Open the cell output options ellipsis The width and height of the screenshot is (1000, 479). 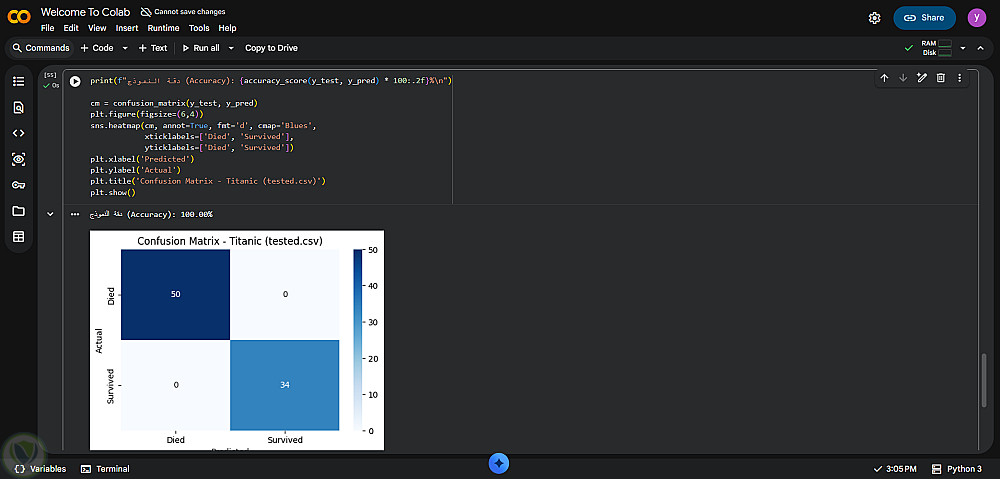(75, 214)
